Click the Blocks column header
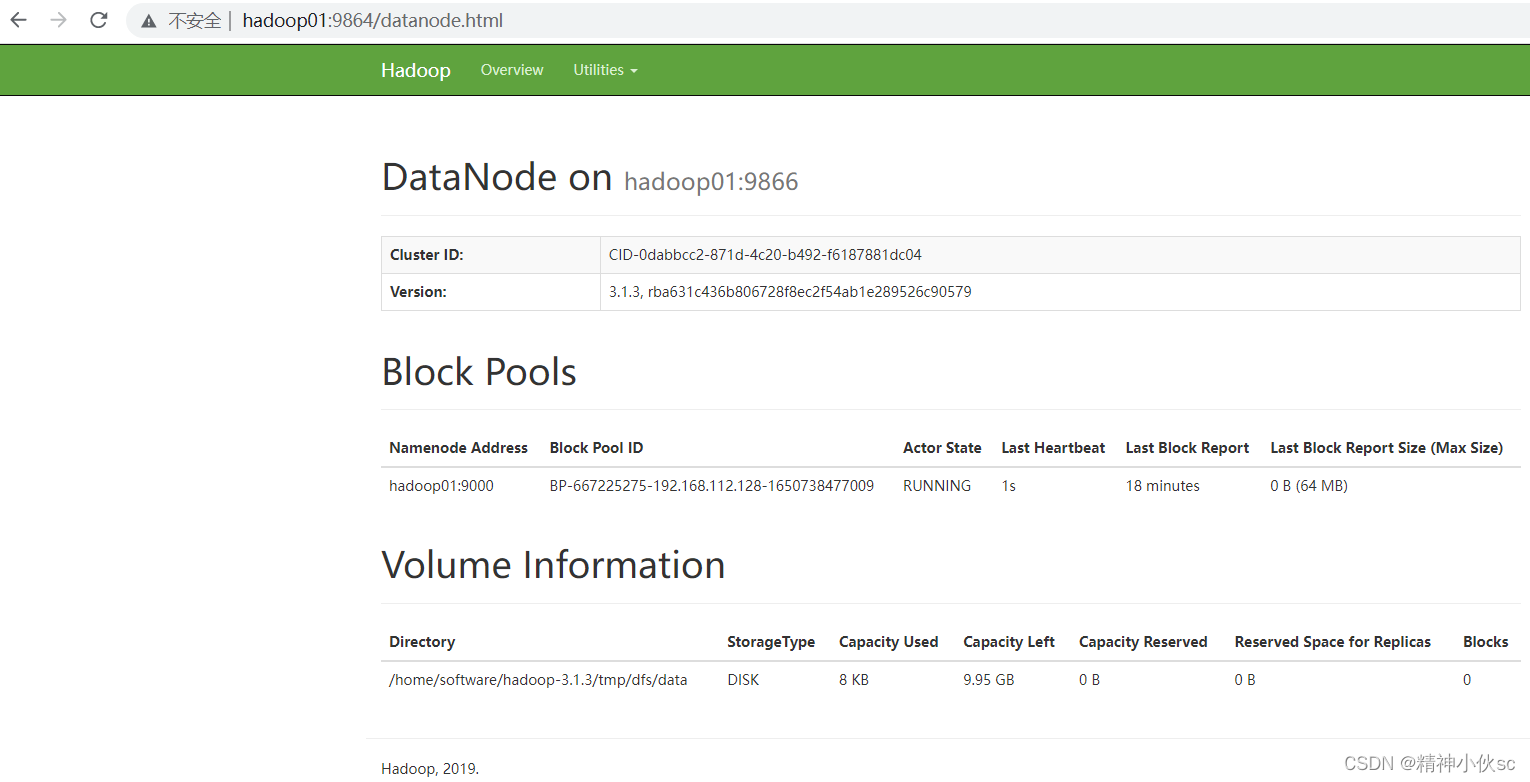 coord(1485,642)
